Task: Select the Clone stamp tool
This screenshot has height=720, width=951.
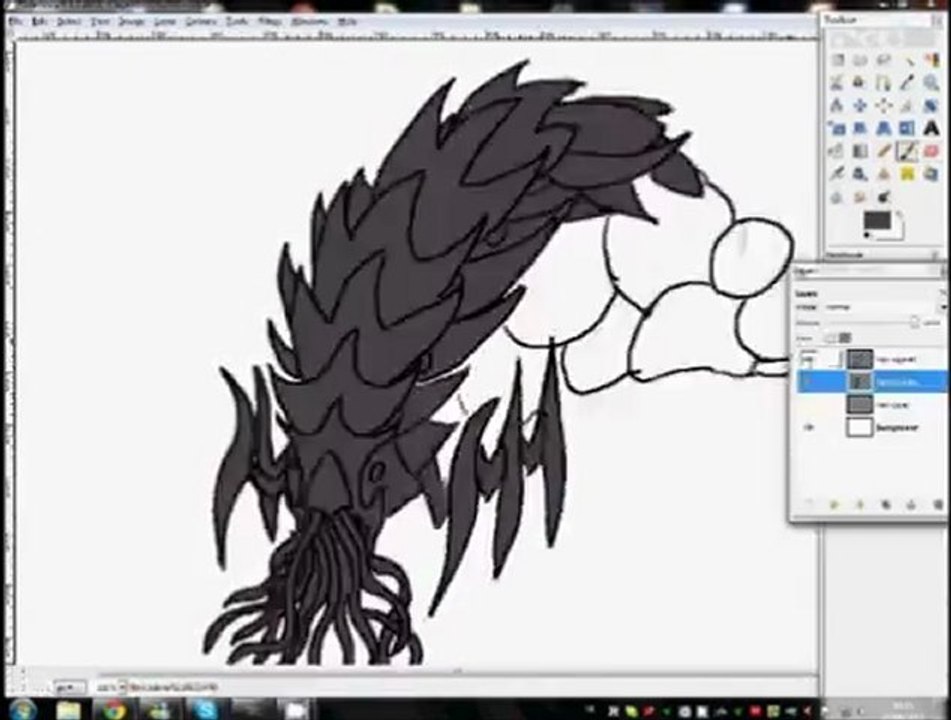Action: [x=884, y=174]
